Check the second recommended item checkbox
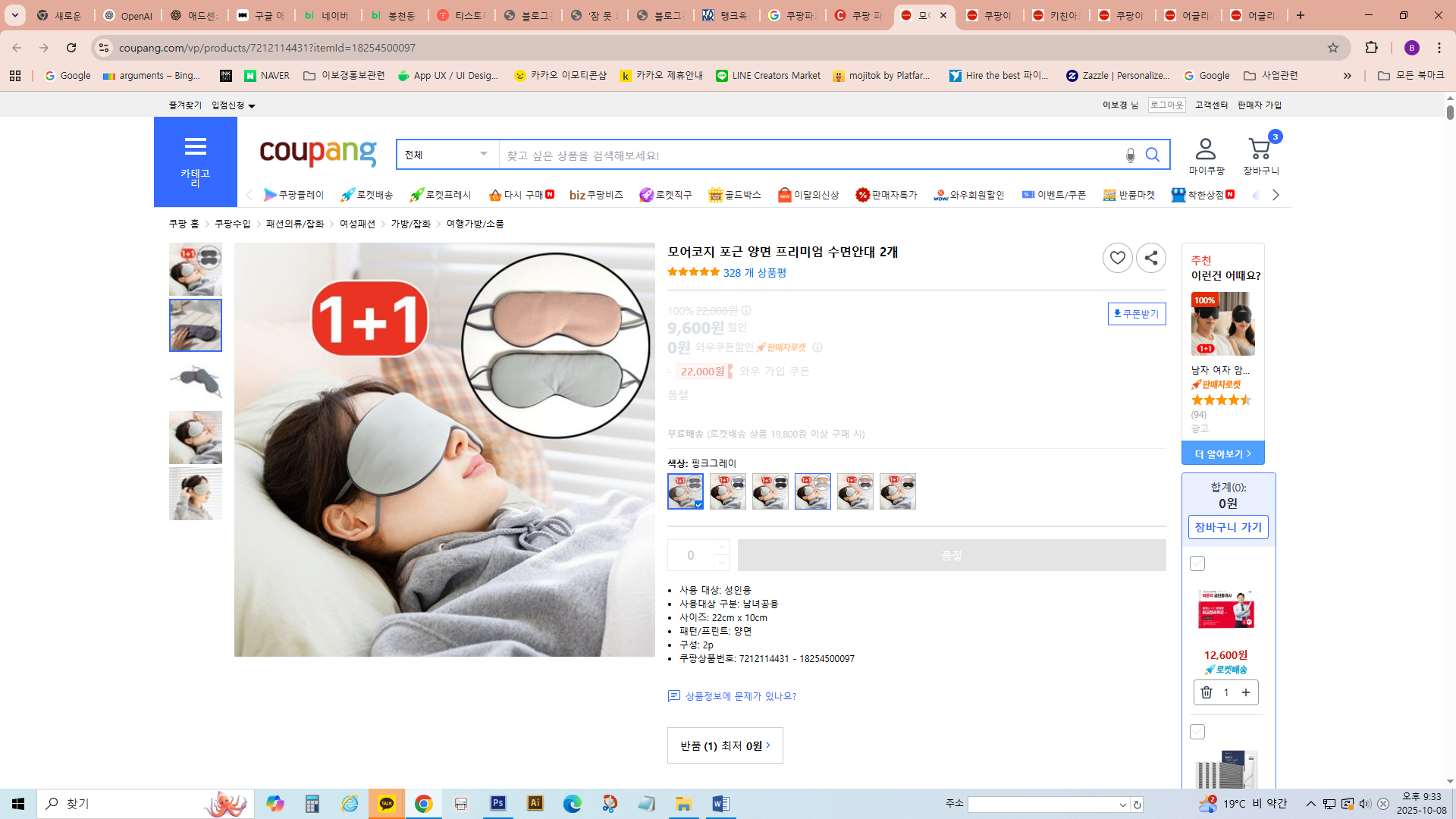The width and height of the screenshot is (1456, 819). click(1197, 731)
